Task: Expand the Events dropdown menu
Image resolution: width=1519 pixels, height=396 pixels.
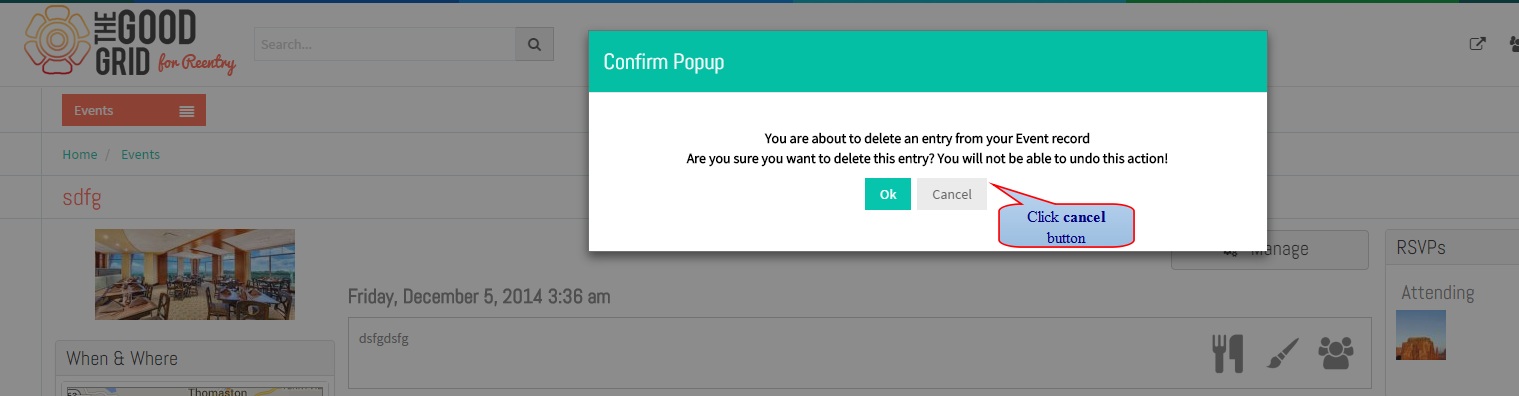Action: click(x=134, y=111)
